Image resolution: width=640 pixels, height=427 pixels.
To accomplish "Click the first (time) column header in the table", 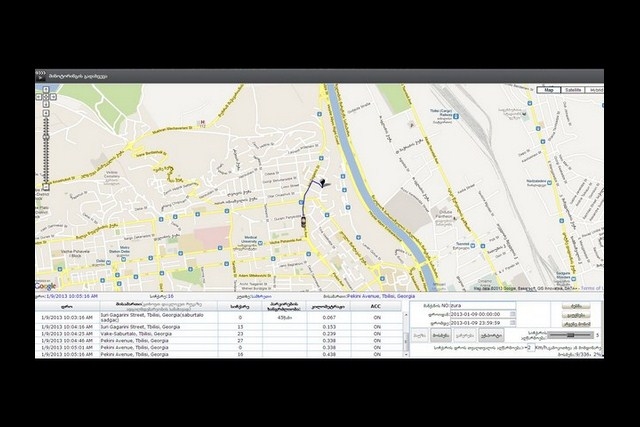I will tap(67, 306).
